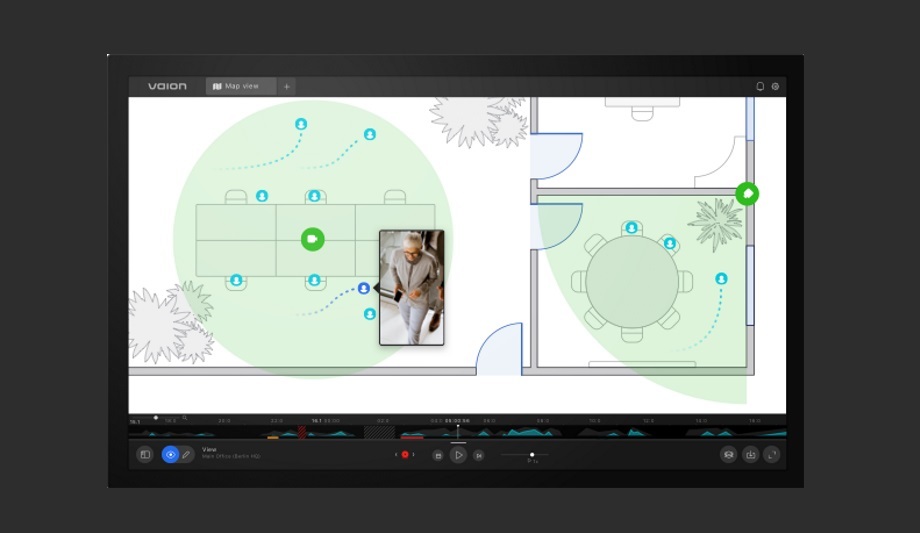Select topmost-left person marker with dotted trail
Screen dimensions: 920x533
click(x=301, y=124)
